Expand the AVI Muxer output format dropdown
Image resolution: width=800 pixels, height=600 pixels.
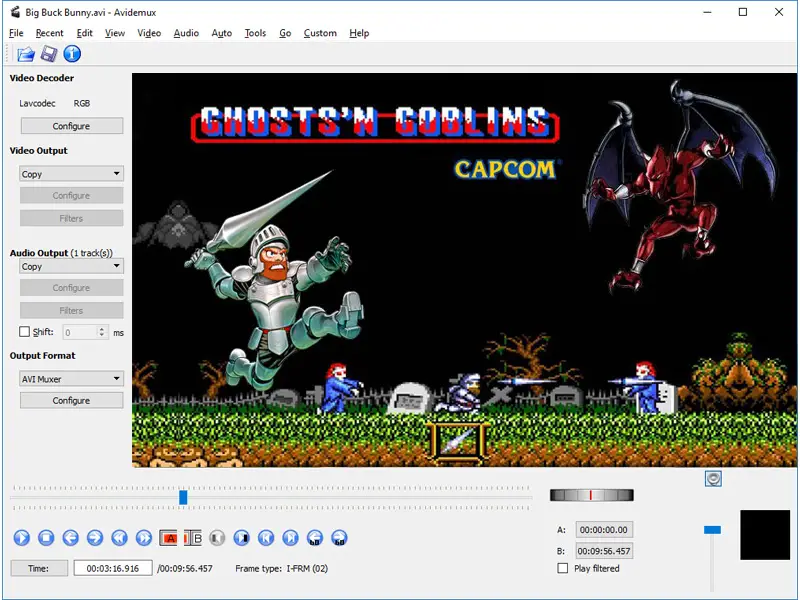click(71, 379)
